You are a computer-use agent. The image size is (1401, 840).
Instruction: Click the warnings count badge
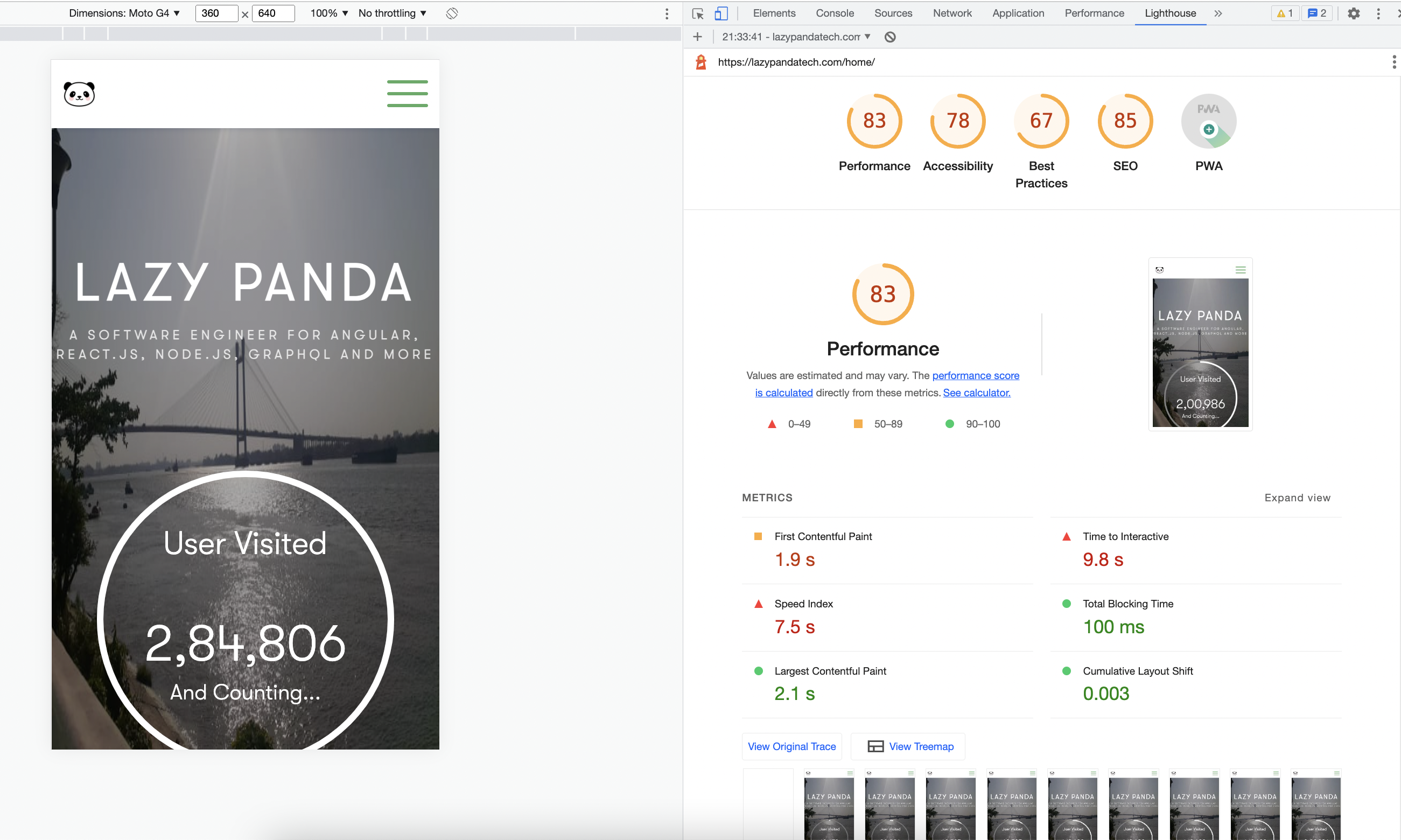(x=1285, y=13)
